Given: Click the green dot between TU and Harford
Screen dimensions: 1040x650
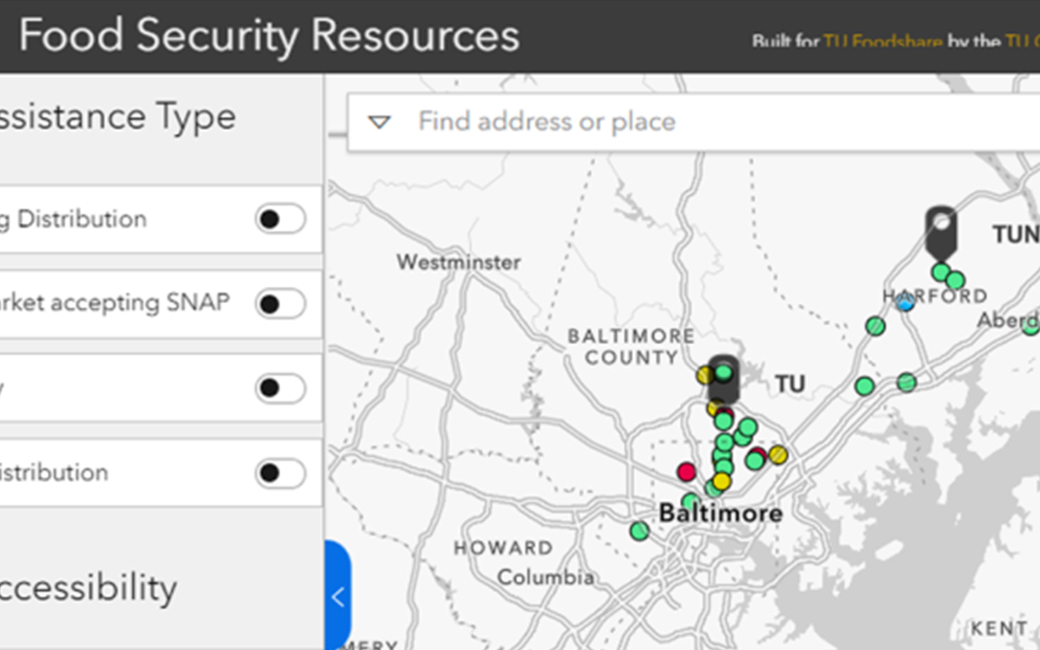Looking at the screenshot, I should 865,386.
